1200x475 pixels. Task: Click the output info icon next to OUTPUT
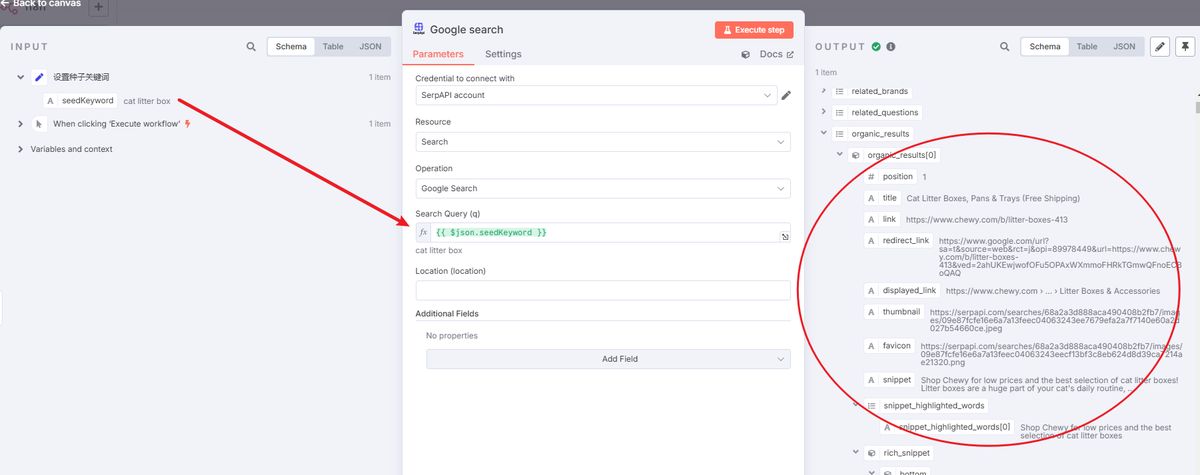[x=891, y=47]
